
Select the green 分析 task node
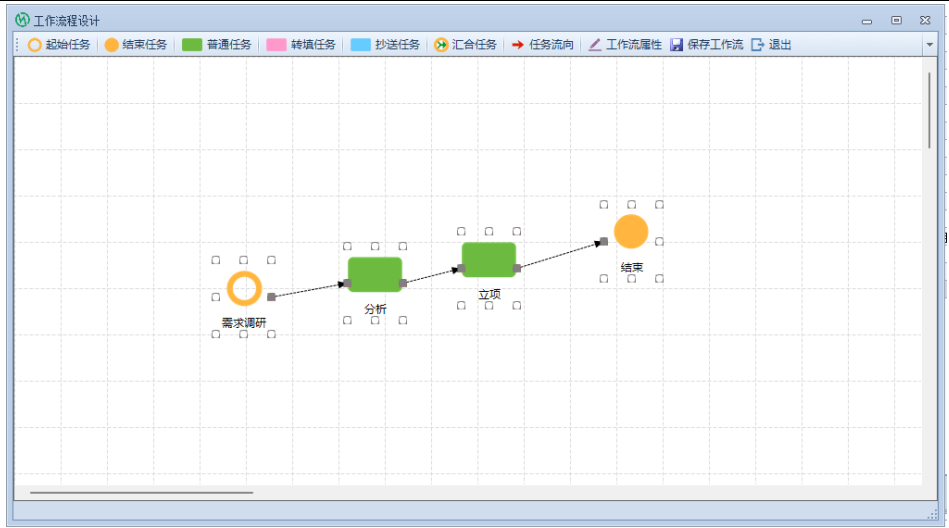375,275
